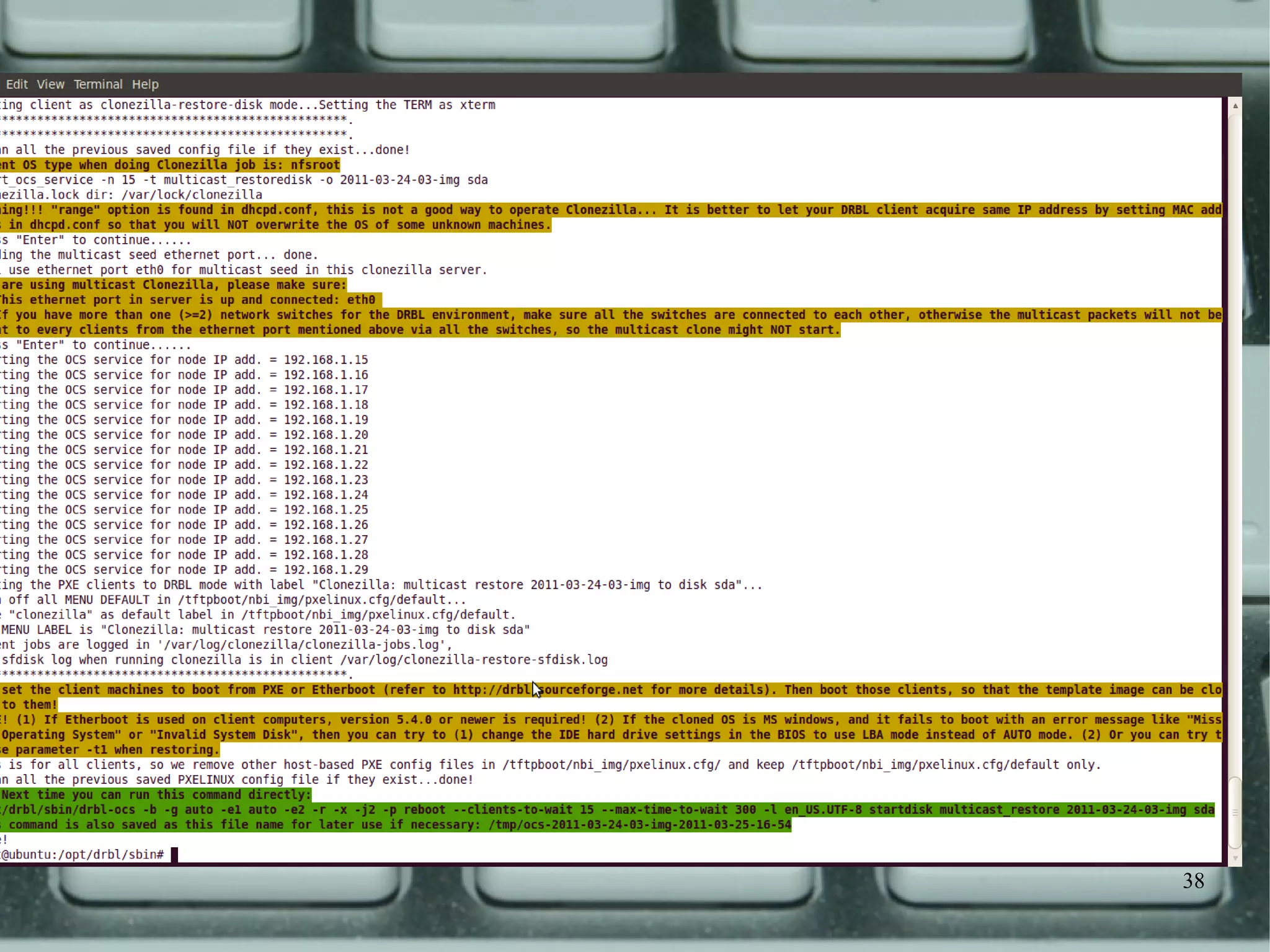The image size is (1270, 952).
Task: Click the IP address 192.168.1.15 line
Action: coord(326,360)
